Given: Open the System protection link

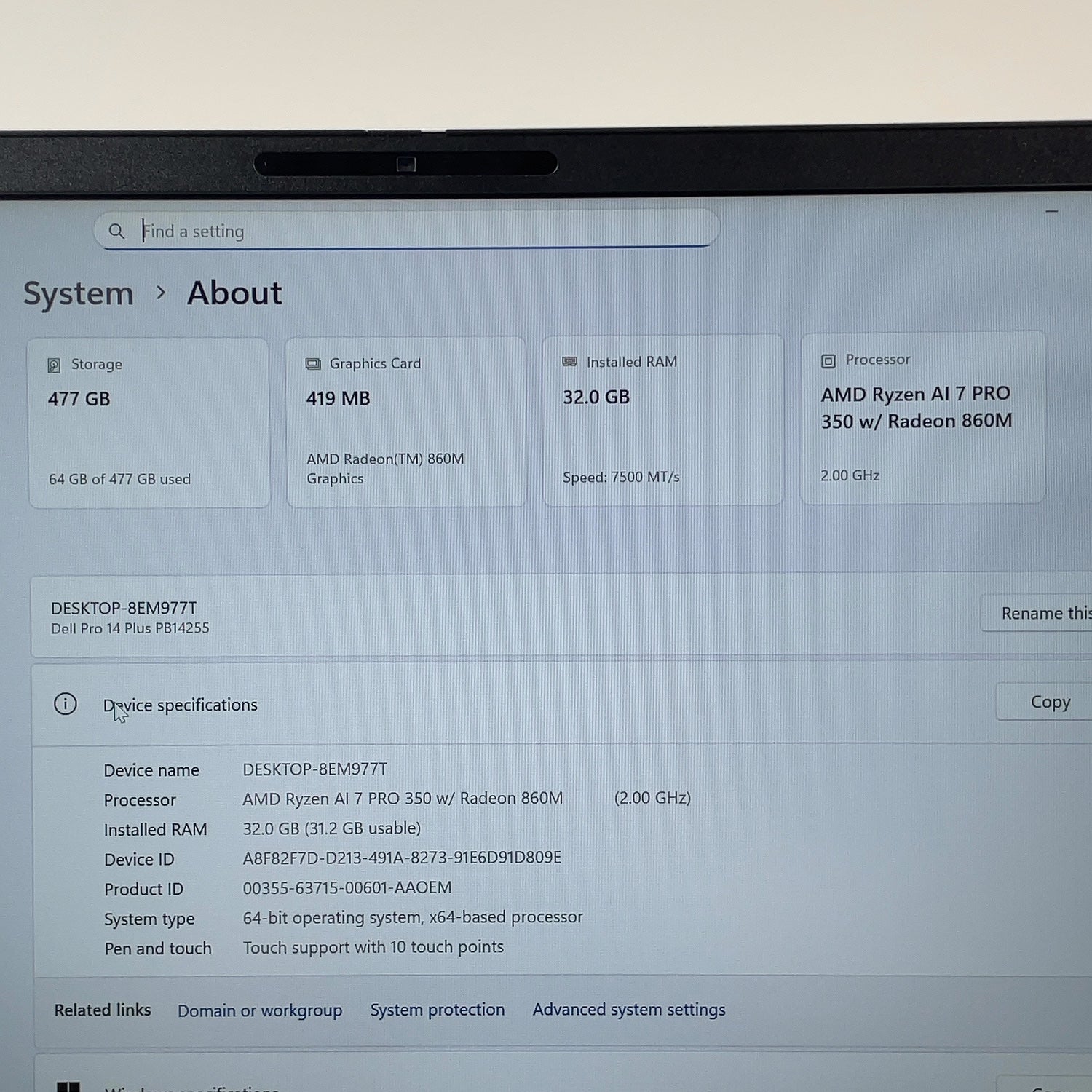Looking at the screenshot, I should [438, 1010].
